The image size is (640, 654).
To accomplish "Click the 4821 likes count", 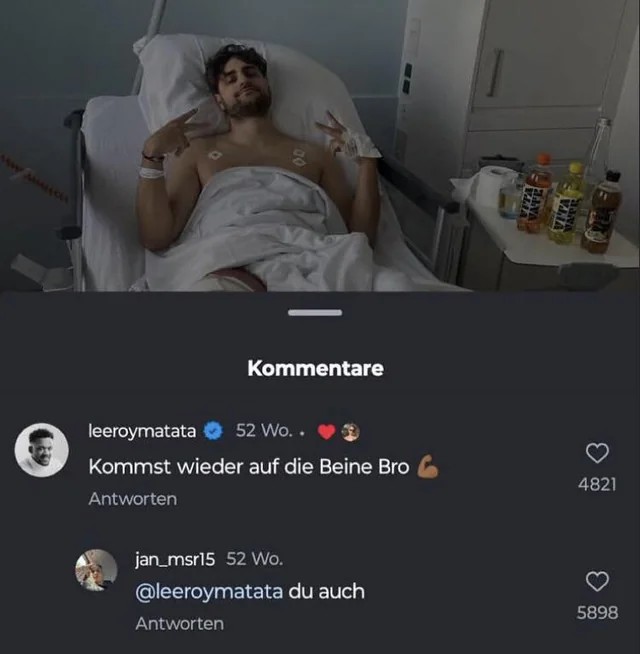I will pyautogui.click(x=597, y=484).
